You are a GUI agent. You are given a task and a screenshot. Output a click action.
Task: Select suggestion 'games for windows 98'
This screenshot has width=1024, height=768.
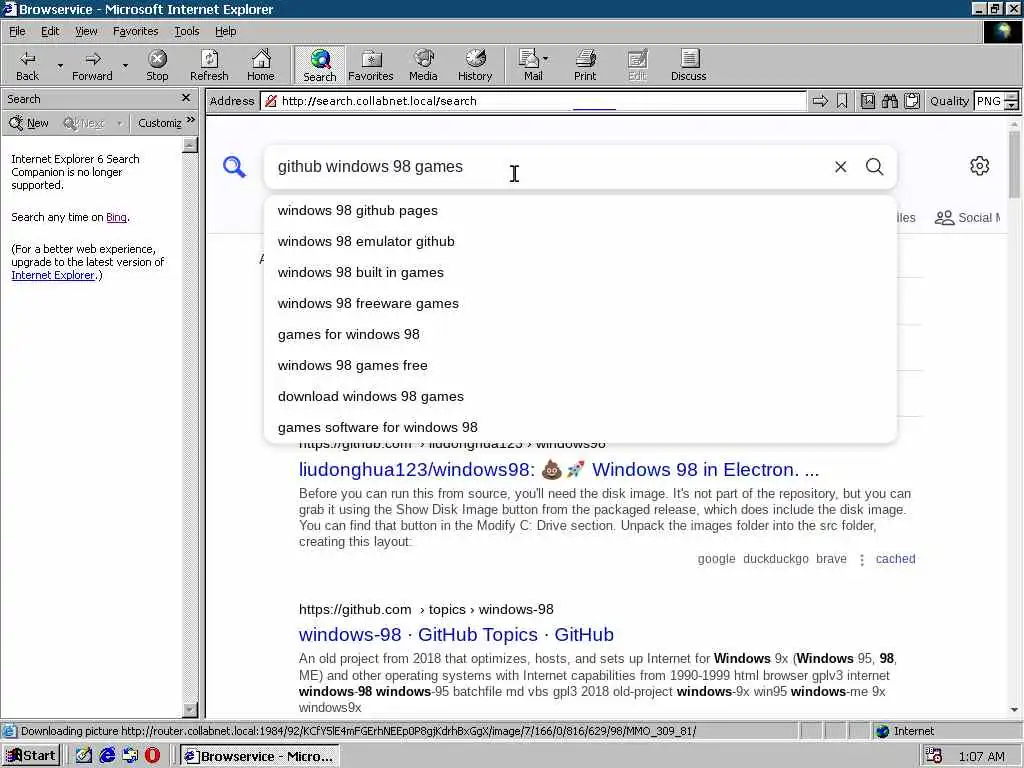point(580,334)
